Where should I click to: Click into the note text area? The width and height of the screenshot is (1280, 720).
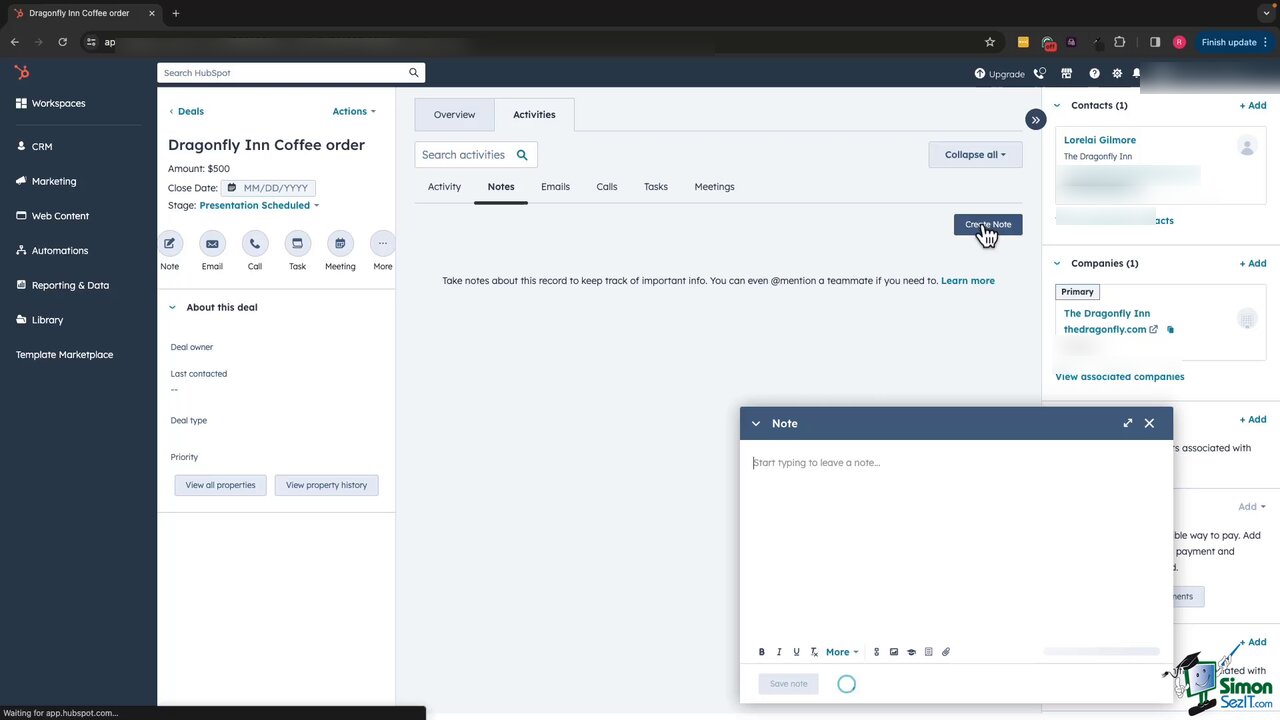[956, 540]
